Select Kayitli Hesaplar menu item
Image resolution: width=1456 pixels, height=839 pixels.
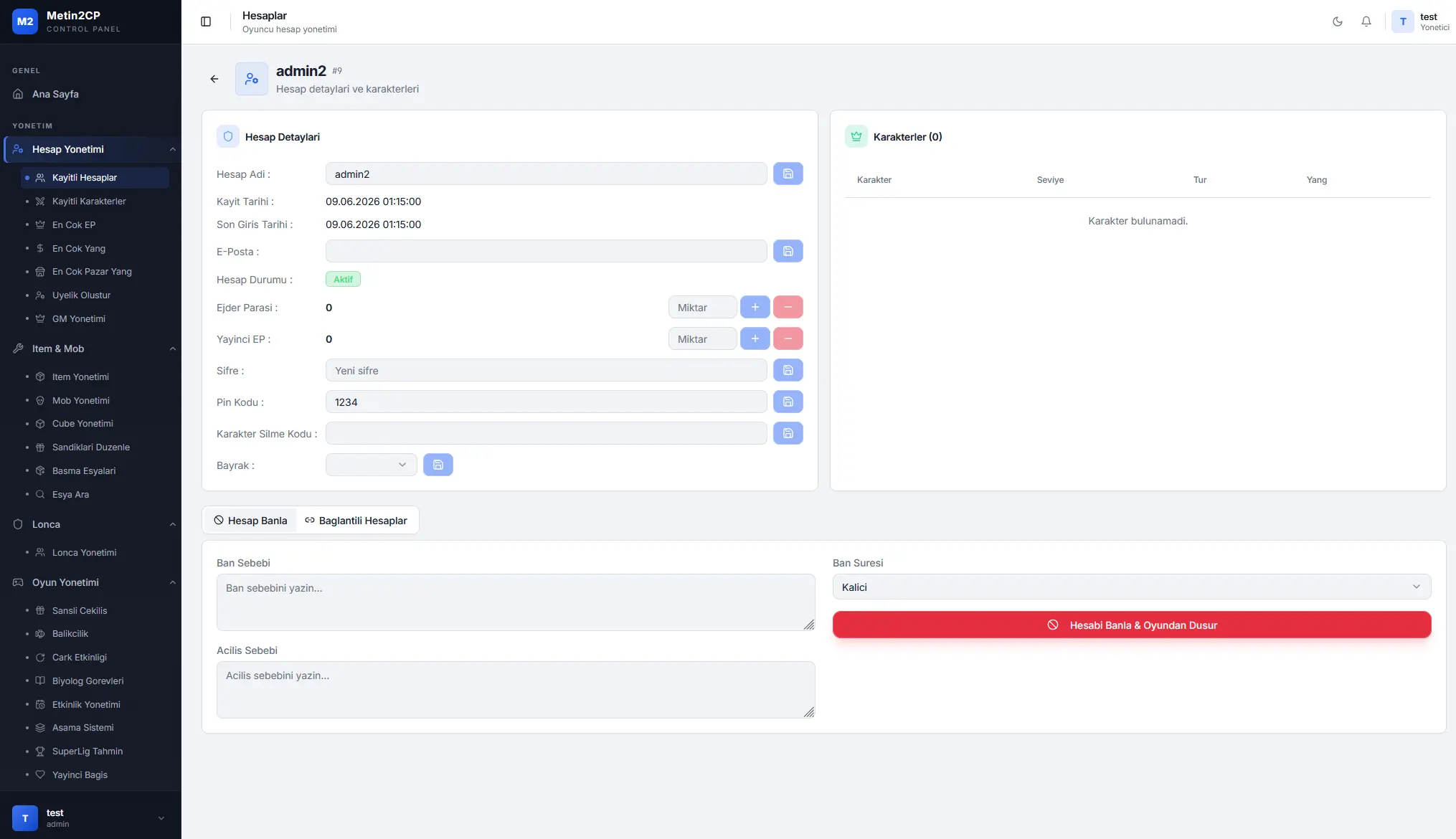(x=95, y=177)
